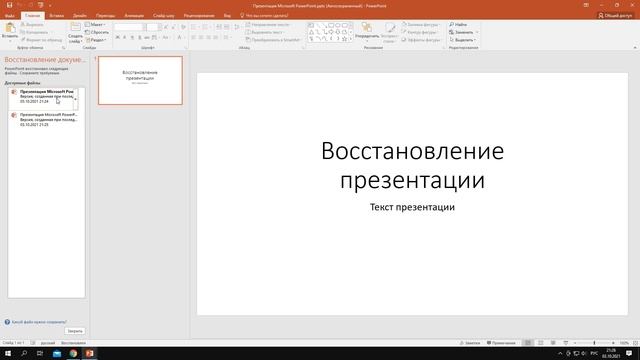
Task: Switch to the Transitions (Переходы) tab
Action: (x=105, y=16)
